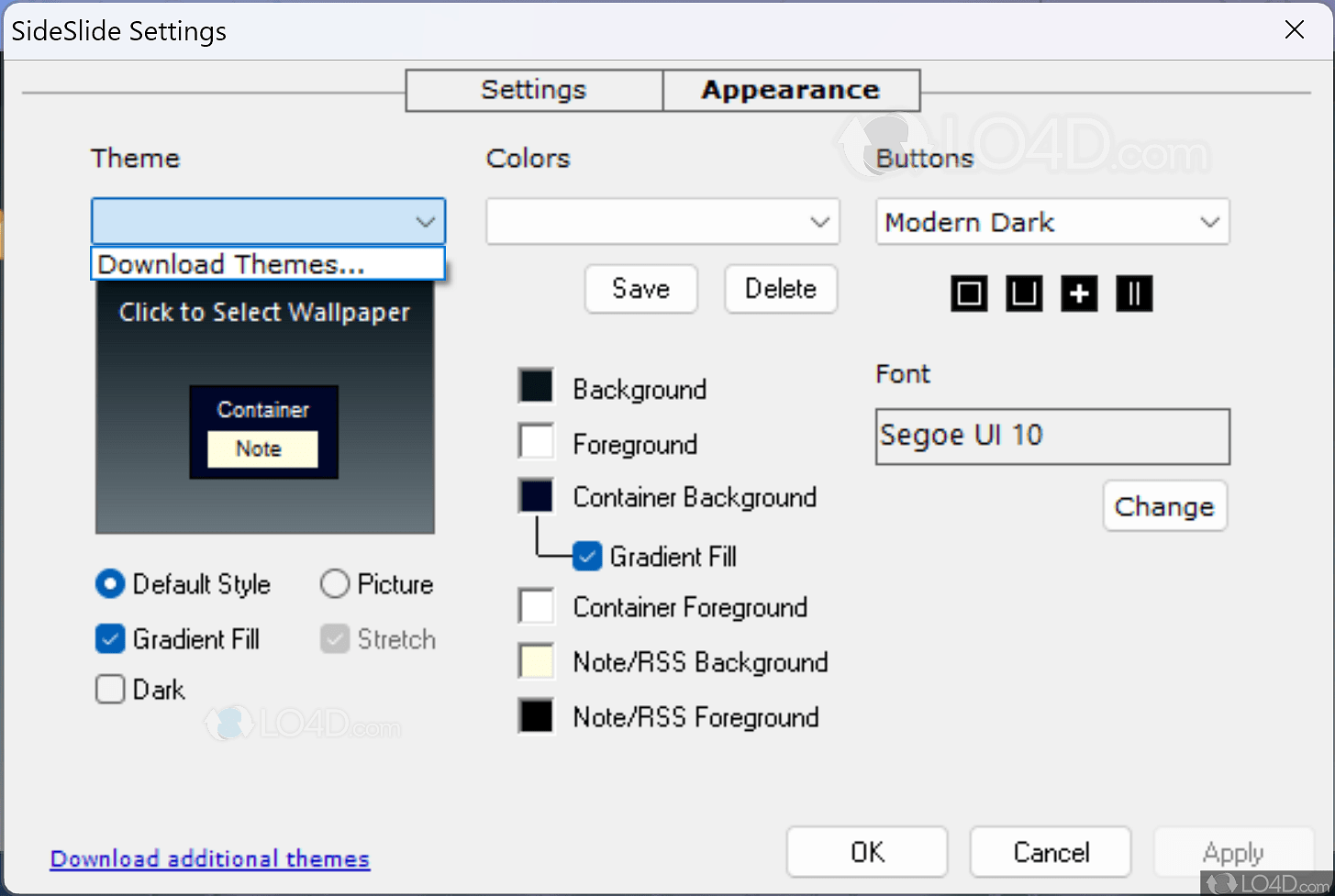
Task: Click the Container sample label in preview
Action: click(263, 410)
